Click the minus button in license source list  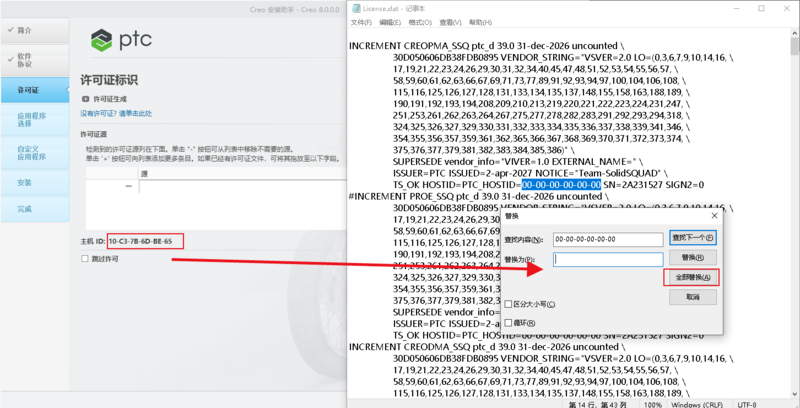pos(128,186)
